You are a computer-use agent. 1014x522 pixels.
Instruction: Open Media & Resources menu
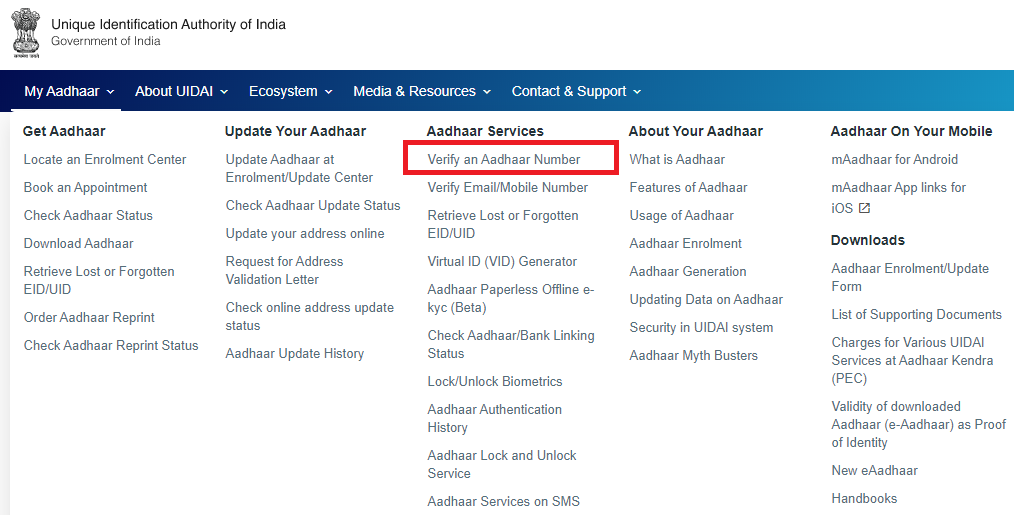coord(422,91)
